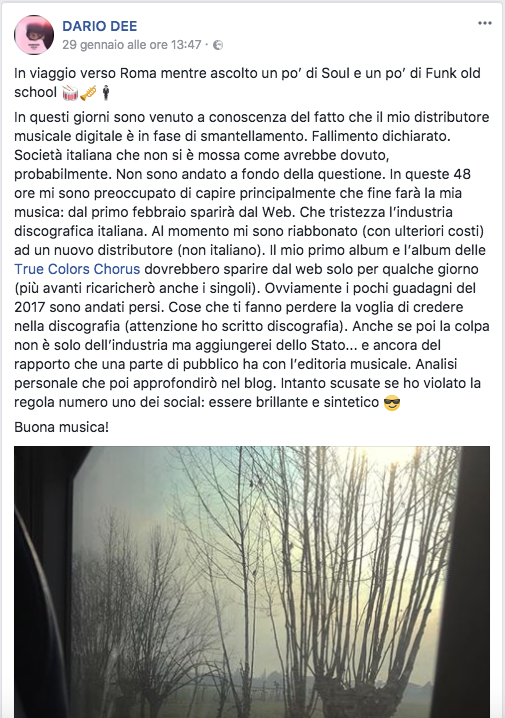The width and height of the screenshot is (505, 718).
Task: Open Dario Dee's profile picture avatar
Action: tap(34, 35)
